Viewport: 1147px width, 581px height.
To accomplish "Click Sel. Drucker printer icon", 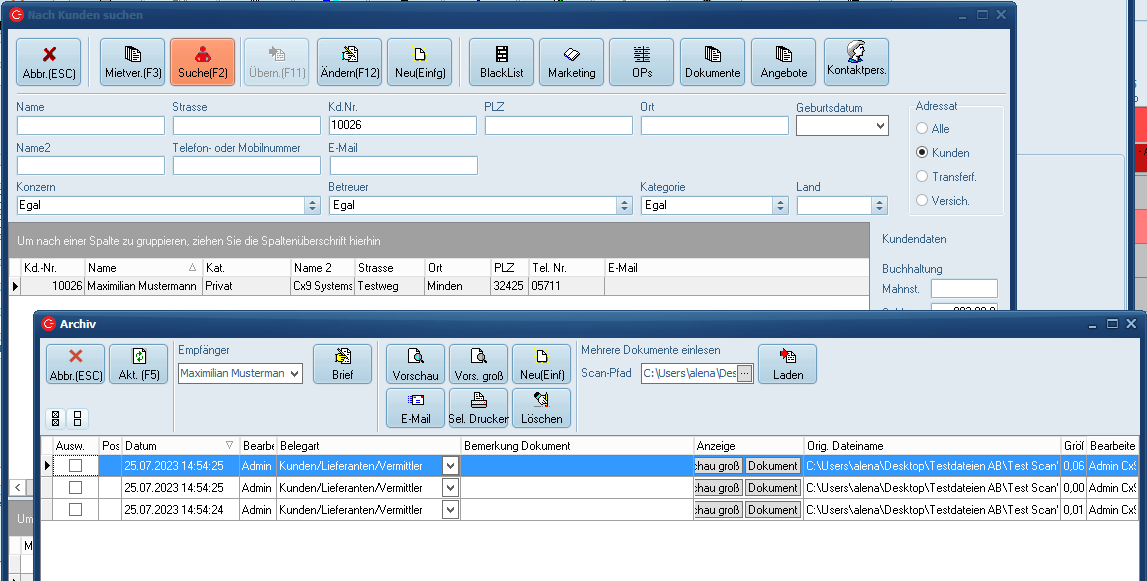I will click(478, 408).
